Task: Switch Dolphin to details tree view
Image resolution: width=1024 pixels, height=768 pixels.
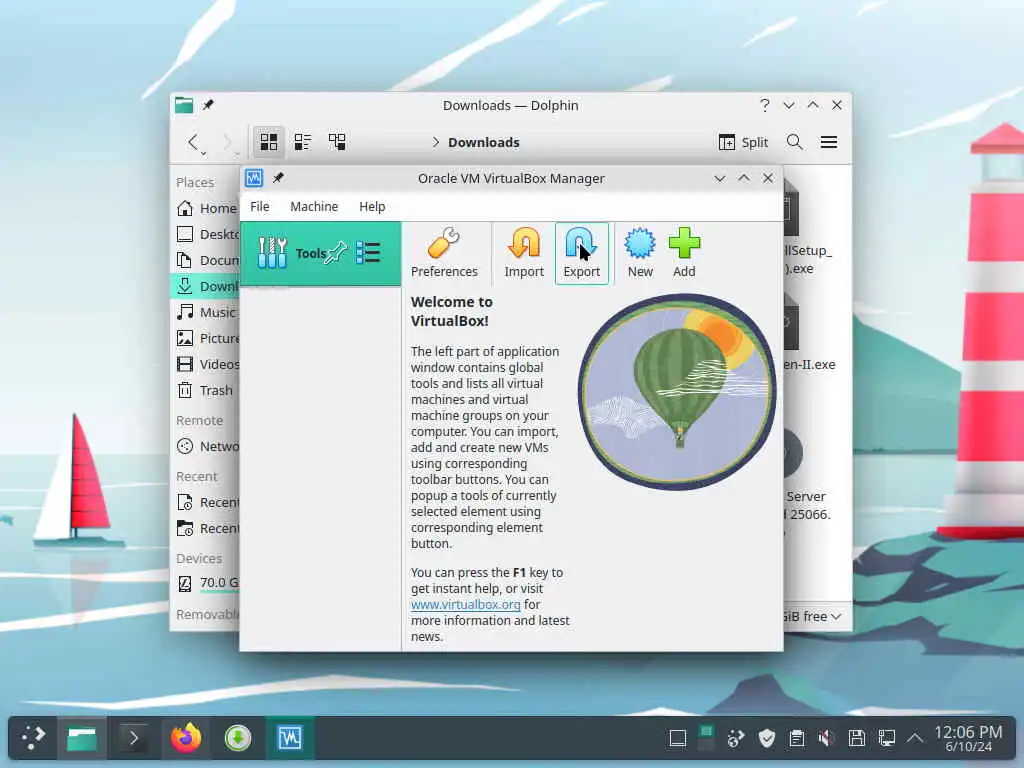Action: [337, 142]
